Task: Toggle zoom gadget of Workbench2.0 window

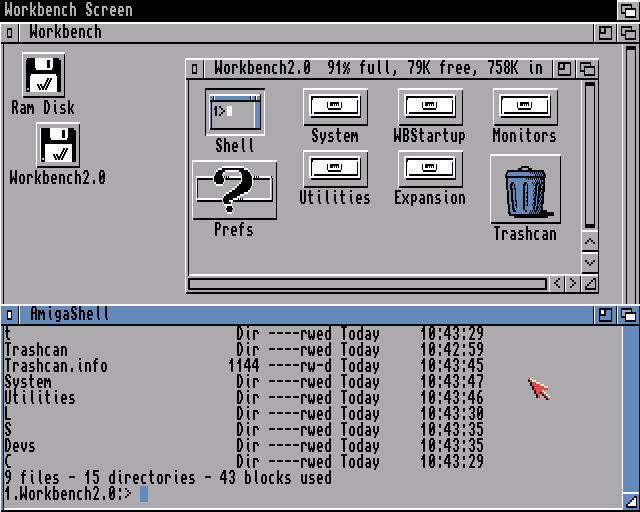Action: (x=565, y=69)
